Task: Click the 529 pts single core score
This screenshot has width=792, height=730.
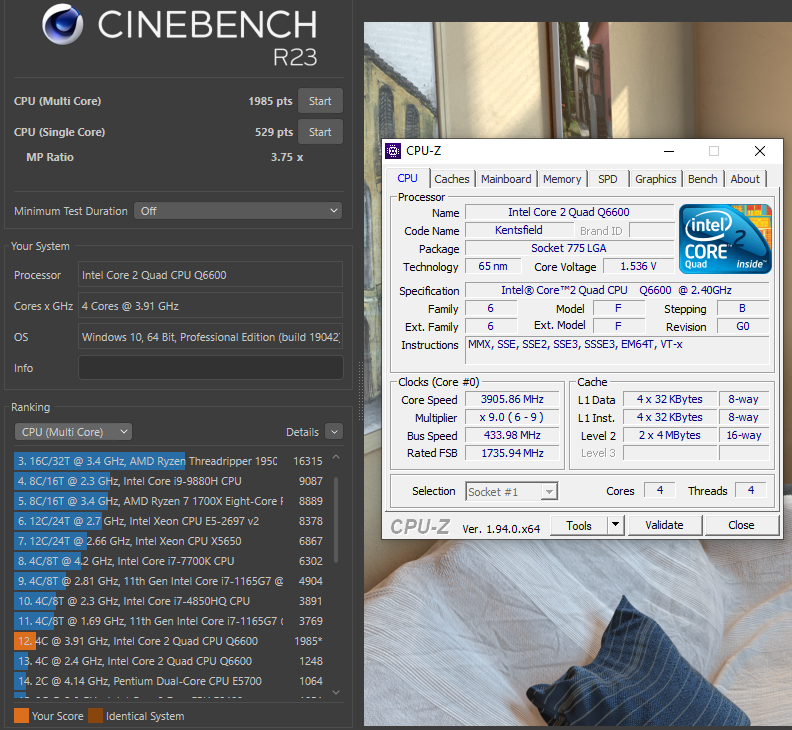Action: 274,132
